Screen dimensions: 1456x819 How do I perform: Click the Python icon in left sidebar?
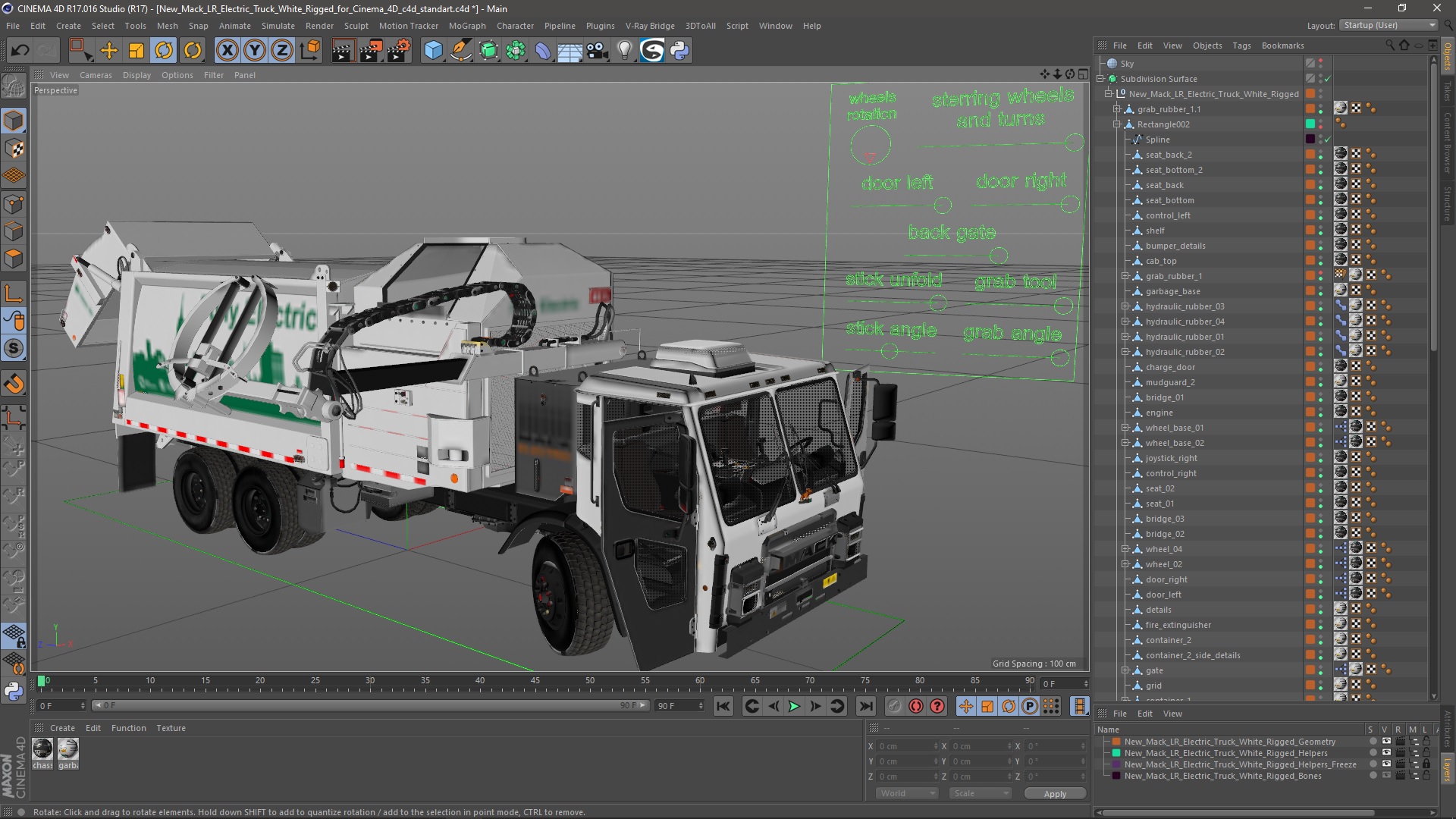(14, 691)
